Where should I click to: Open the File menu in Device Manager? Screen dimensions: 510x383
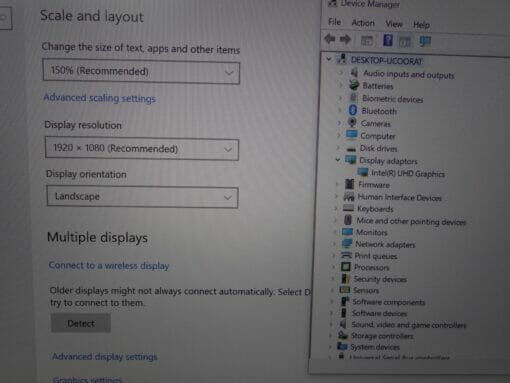[334, 22]
